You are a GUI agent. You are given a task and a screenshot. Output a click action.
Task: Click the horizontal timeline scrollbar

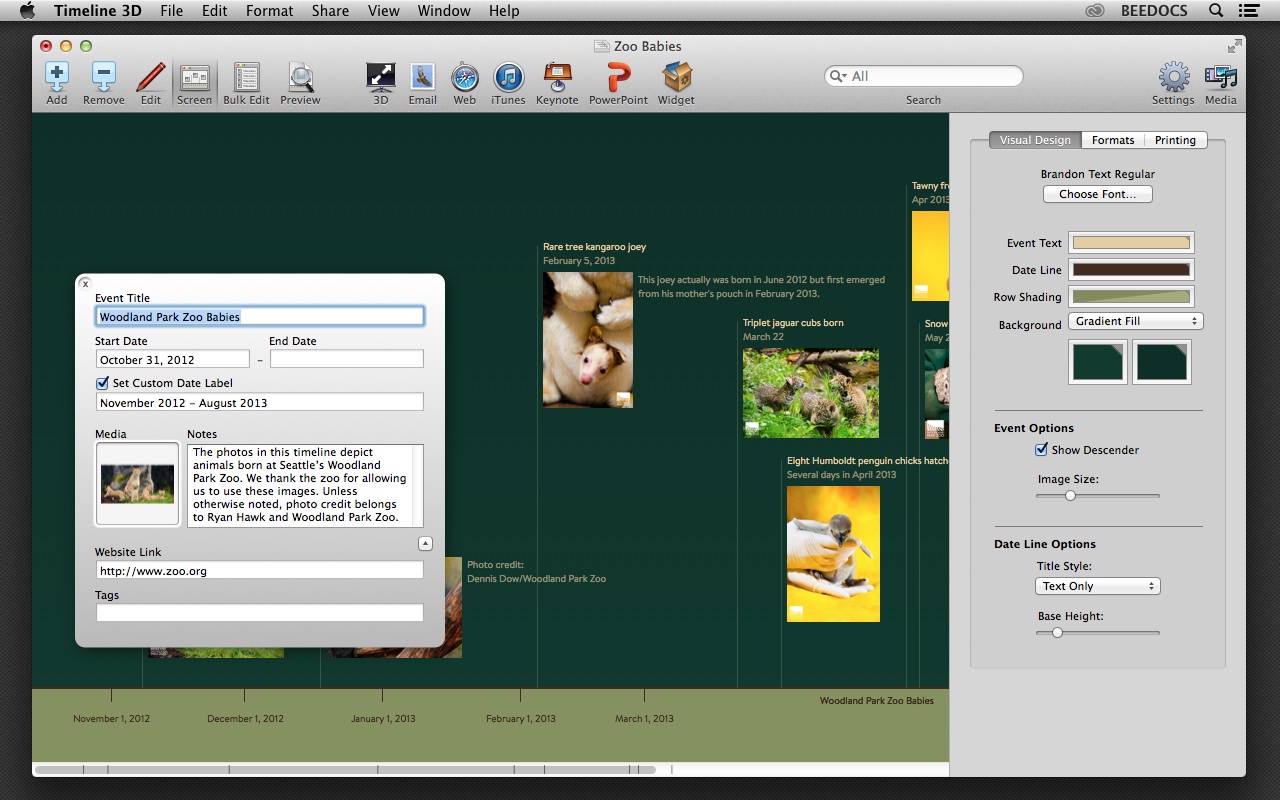[x=345, y=770]
